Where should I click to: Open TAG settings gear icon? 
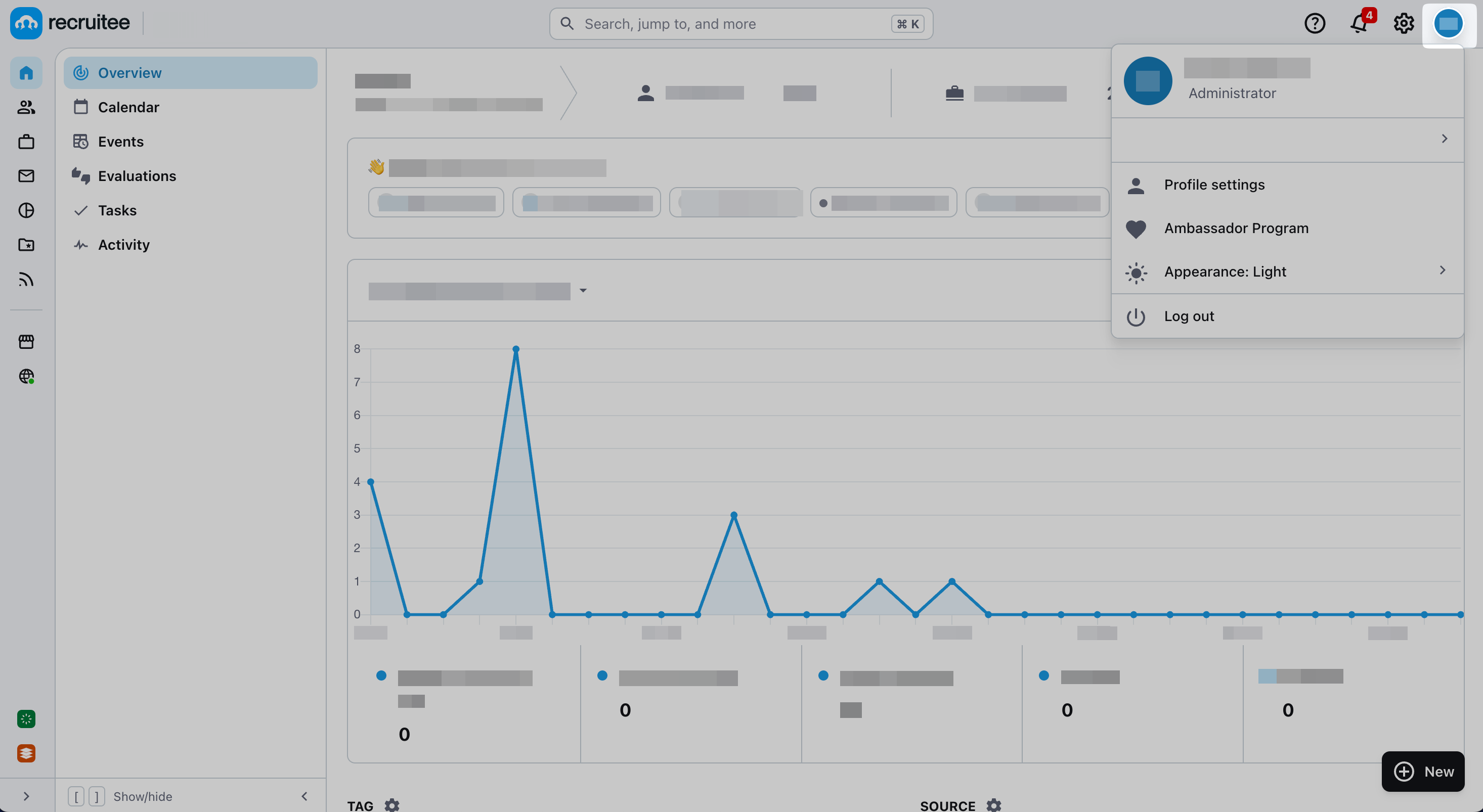(392, 805)
